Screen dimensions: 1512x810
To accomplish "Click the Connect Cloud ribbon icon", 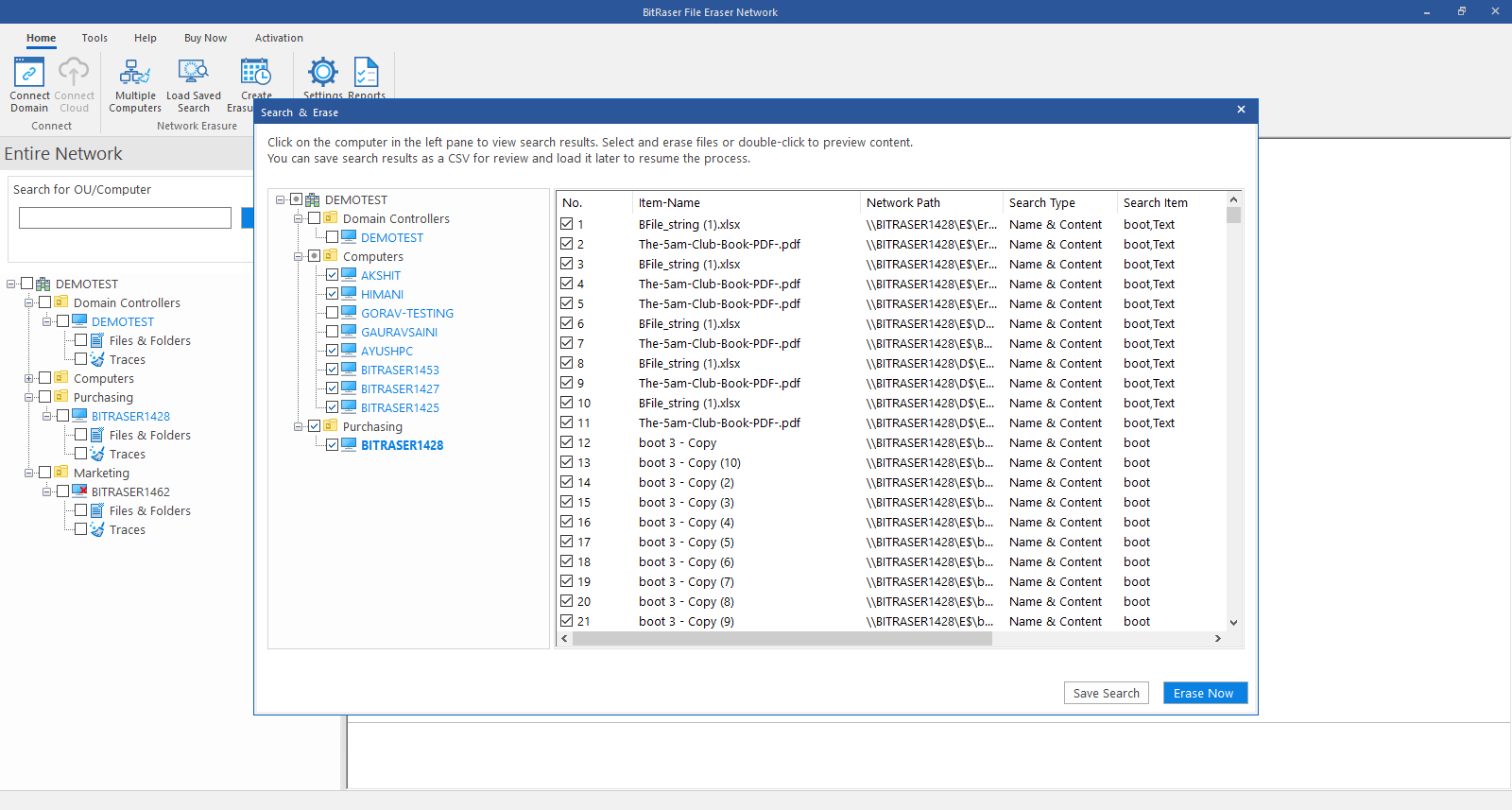I will coord(74,73).
